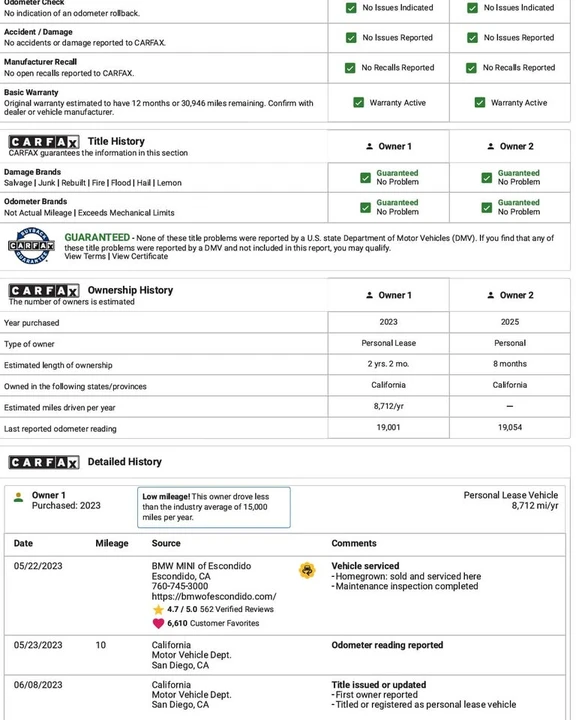The height and width of the screenshot is (720, 576).
Task: Click the Damage Brands row label
Action: click(x=32, y=172)
